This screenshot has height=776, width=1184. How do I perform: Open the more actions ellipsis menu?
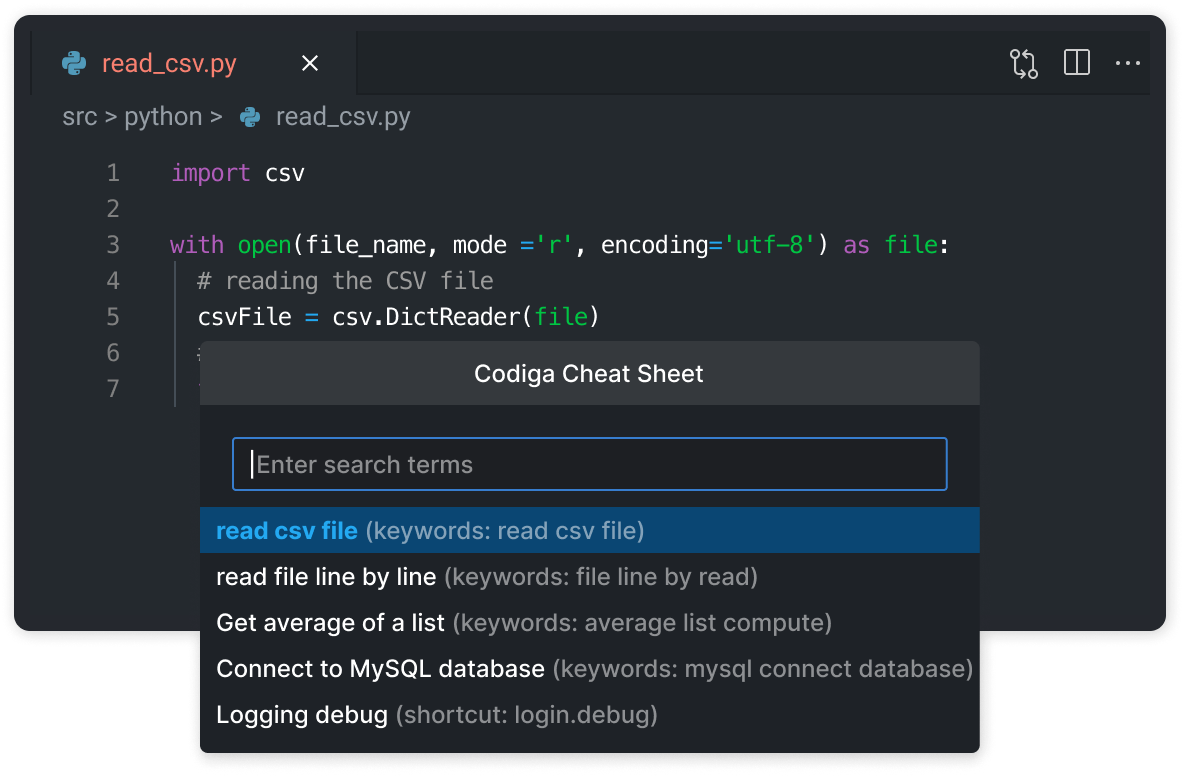point(1128,63)
